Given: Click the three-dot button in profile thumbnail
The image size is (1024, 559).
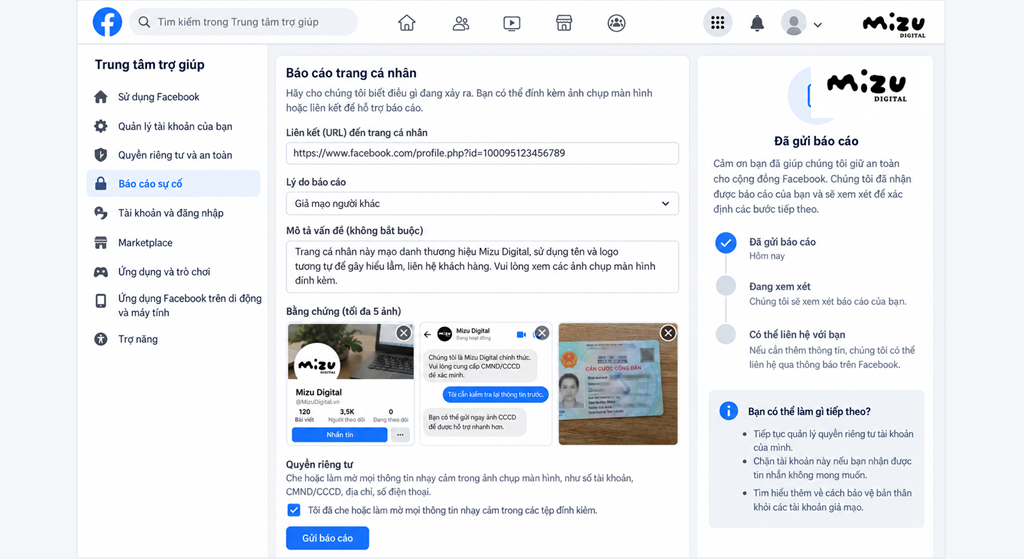Looking at the screenshot, I should click(400, 435).
